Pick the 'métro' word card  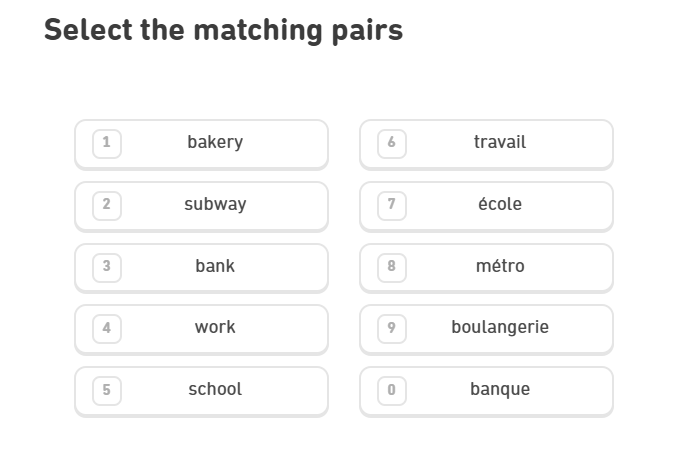click(x=499, y=267)
